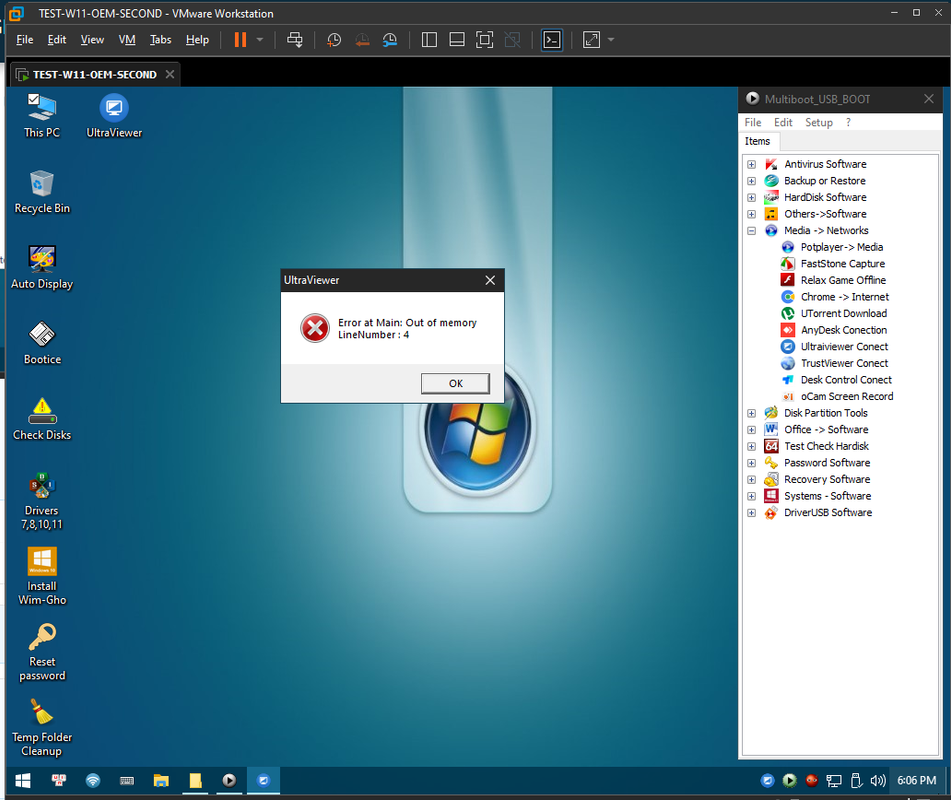951x800 pixels.
Task: Open the Reset password shortcut
Action: click(x=42, y=653)
